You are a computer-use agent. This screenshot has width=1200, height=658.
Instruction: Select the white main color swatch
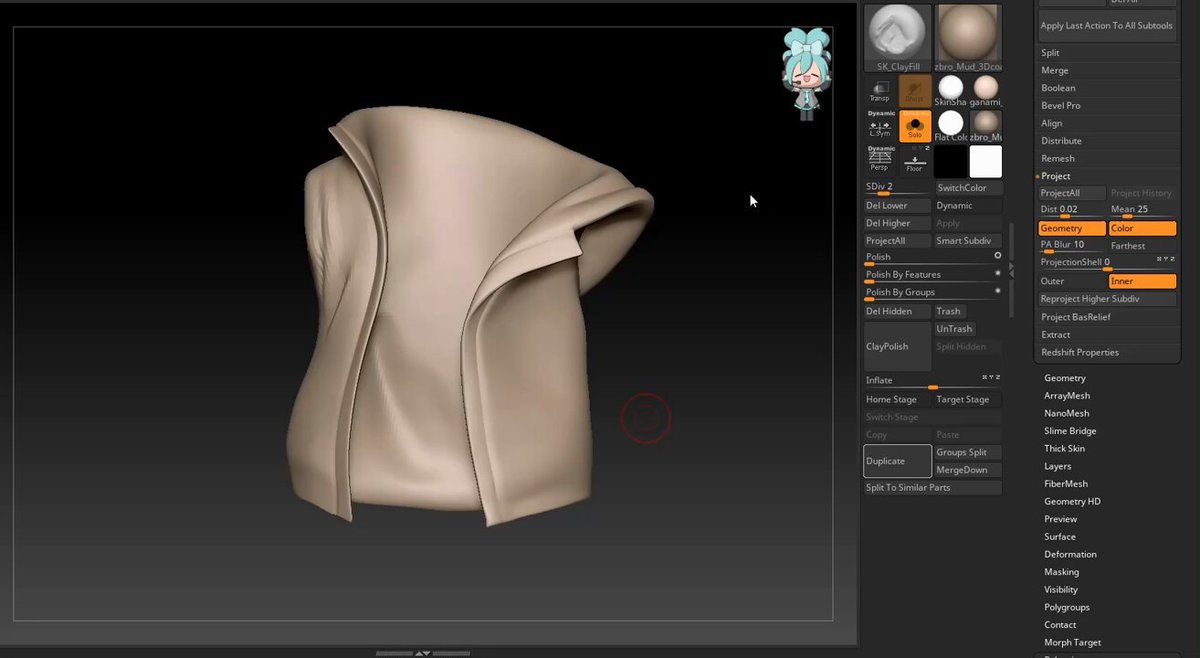tap(986, 161)
